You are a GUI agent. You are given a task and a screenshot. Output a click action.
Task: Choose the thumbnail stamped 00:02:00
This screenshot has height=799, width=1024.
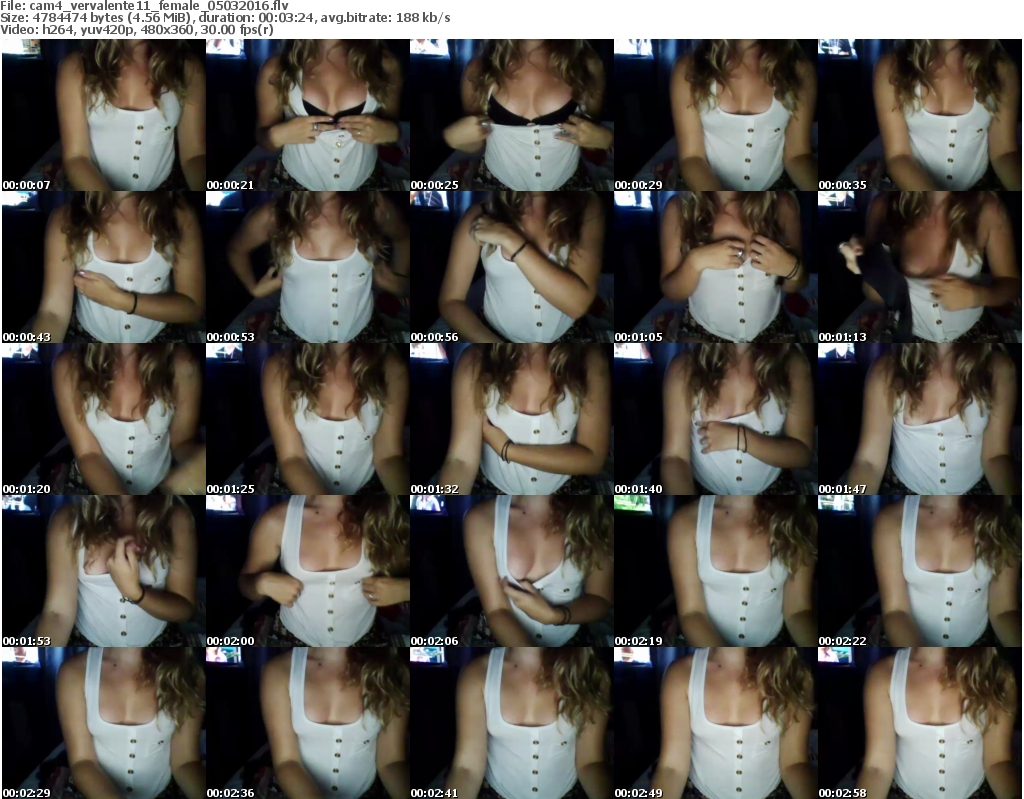tap(308, 571)
